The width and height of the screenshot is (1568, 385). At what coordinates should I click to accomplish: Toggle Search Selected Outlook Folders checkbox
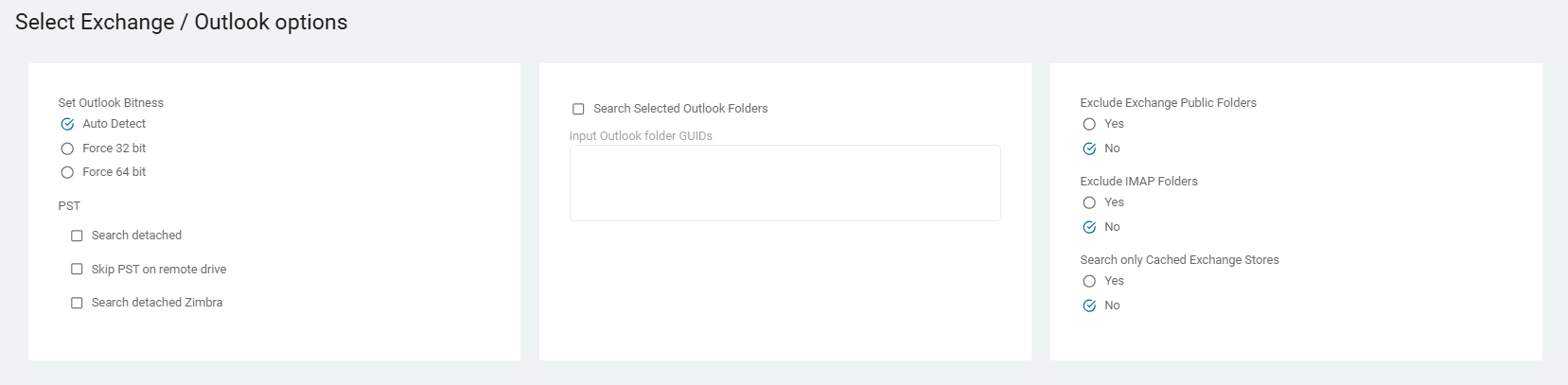[x=578, y=109]
